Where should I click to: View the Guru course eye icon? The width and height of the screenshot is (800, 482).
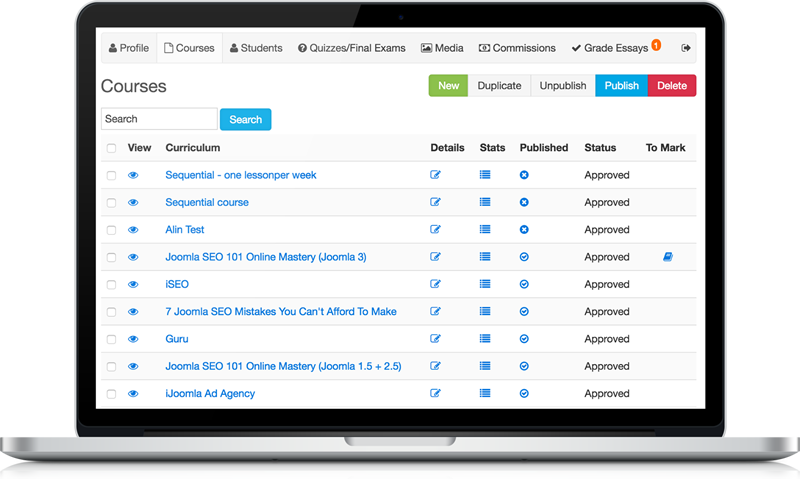133,339
